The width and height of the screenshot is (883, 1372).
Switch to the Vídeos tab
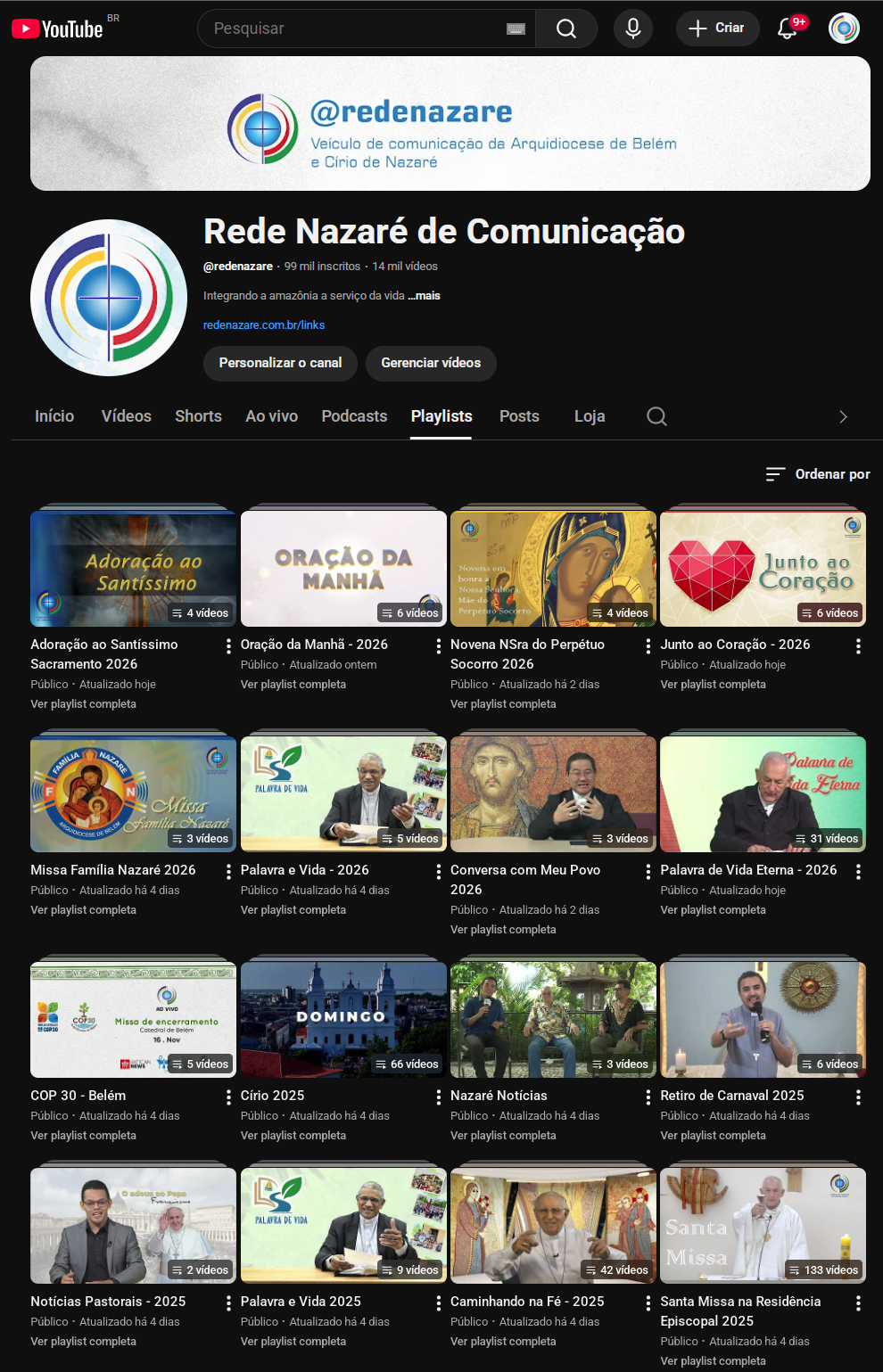[126, 416]
